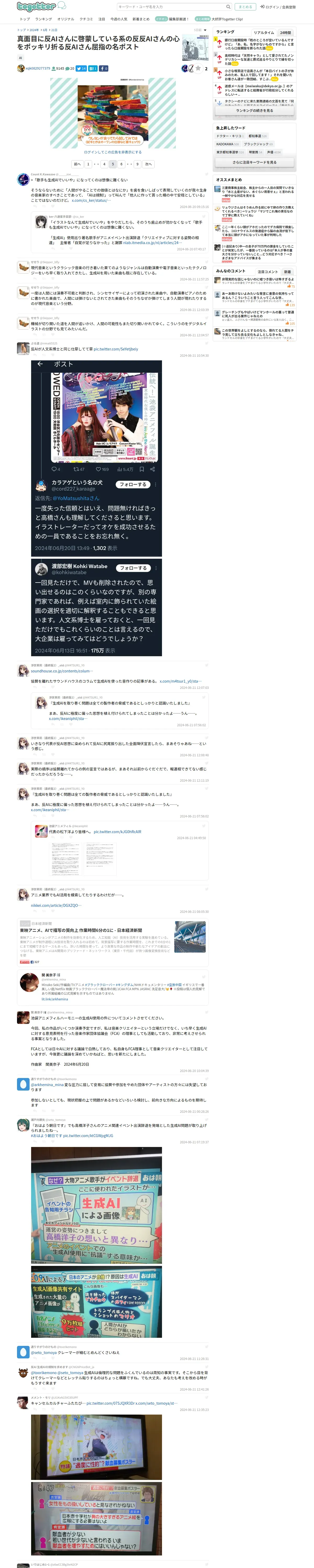The width and height of the screenshot is (314, 1568).
Task: Share via the Twitter button showing 14
Action: (x=81, y=68)
